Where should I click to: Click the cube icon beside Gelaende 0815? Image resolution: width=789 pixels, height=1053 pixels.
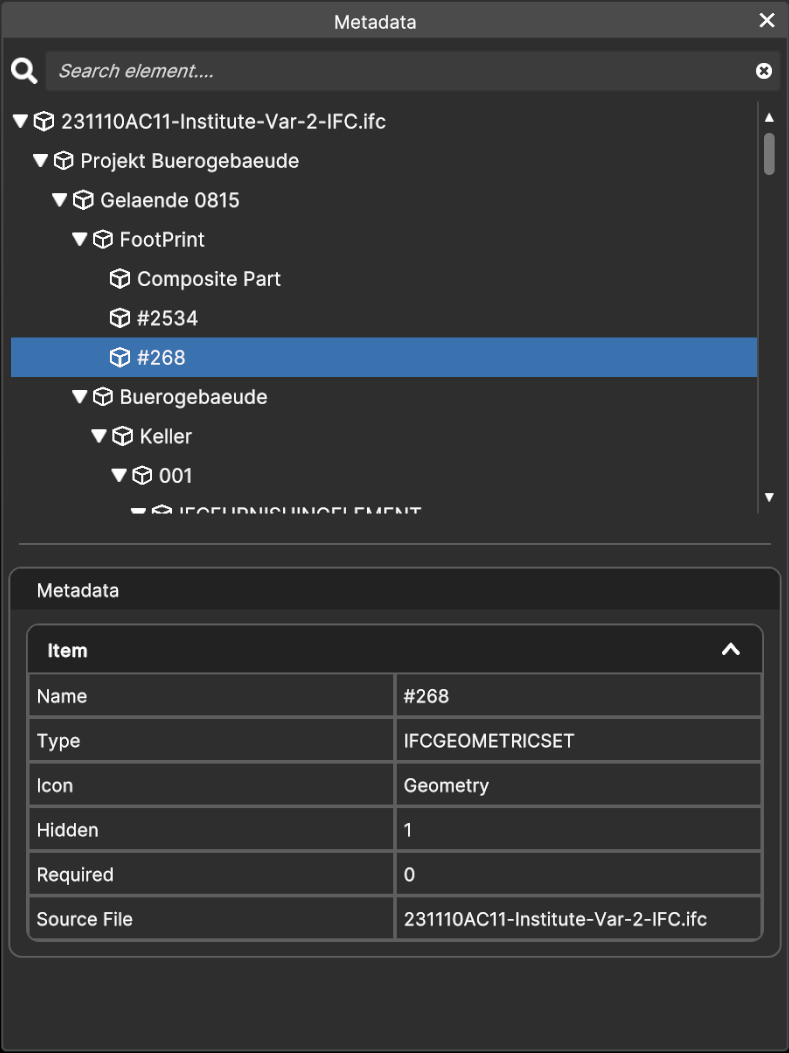[x=83, y=200]
